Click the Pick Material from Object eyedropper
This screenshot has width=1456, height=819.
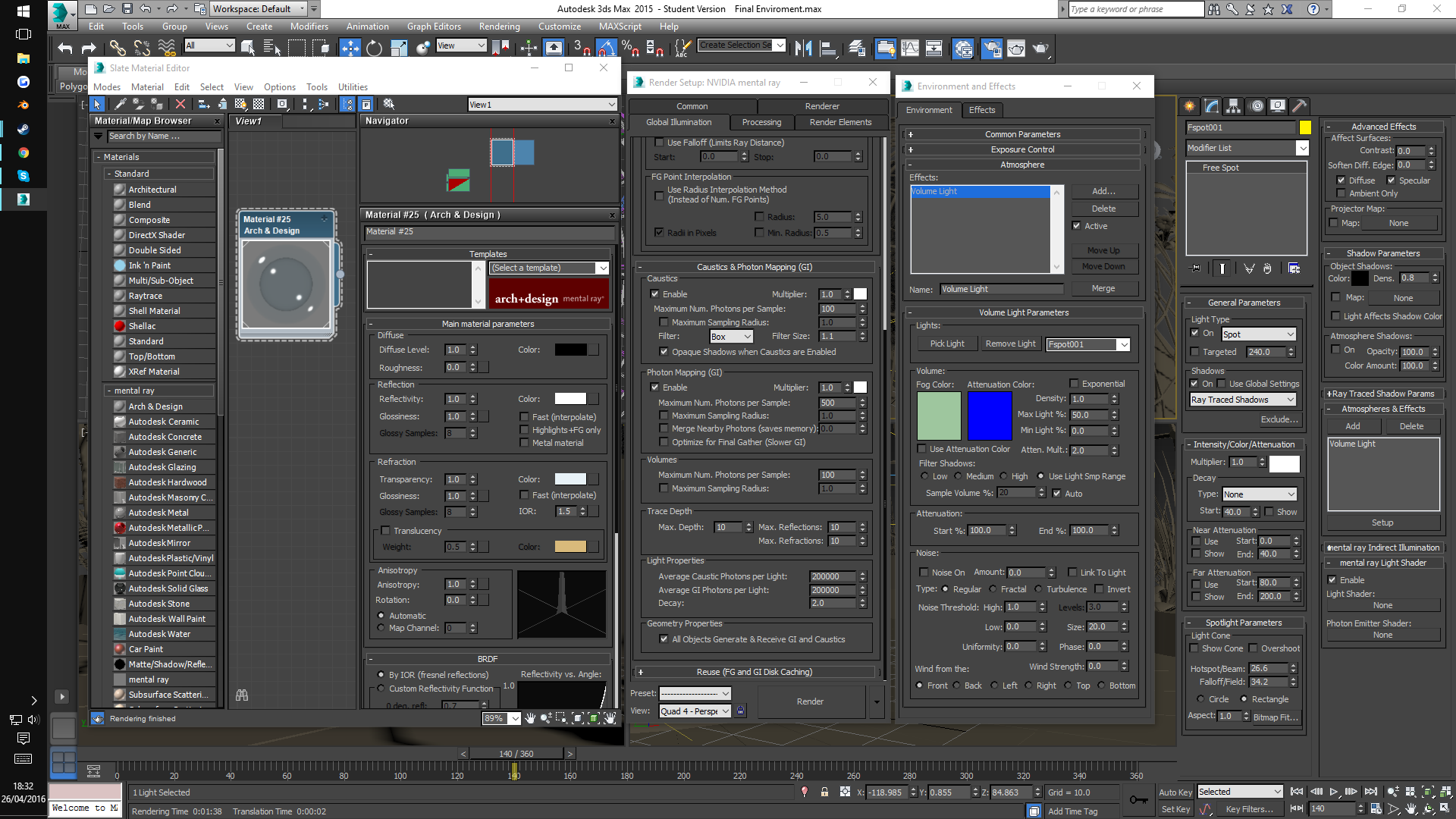pos(119,104)
